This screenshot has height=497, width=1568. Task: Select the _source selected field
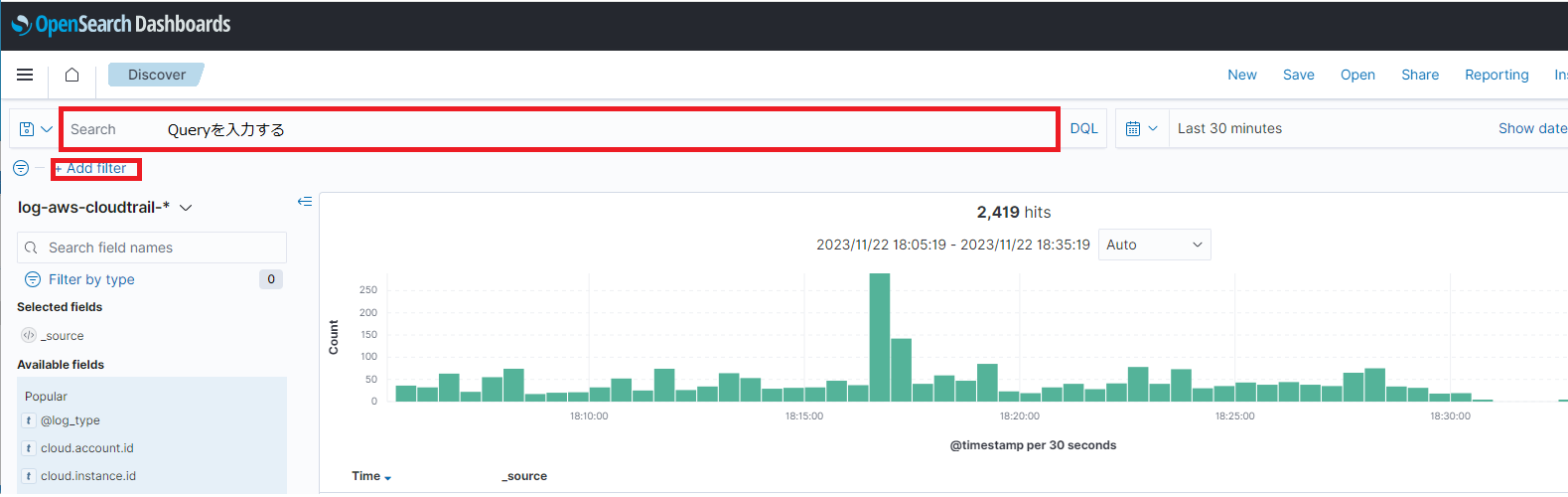coord(63,336)
